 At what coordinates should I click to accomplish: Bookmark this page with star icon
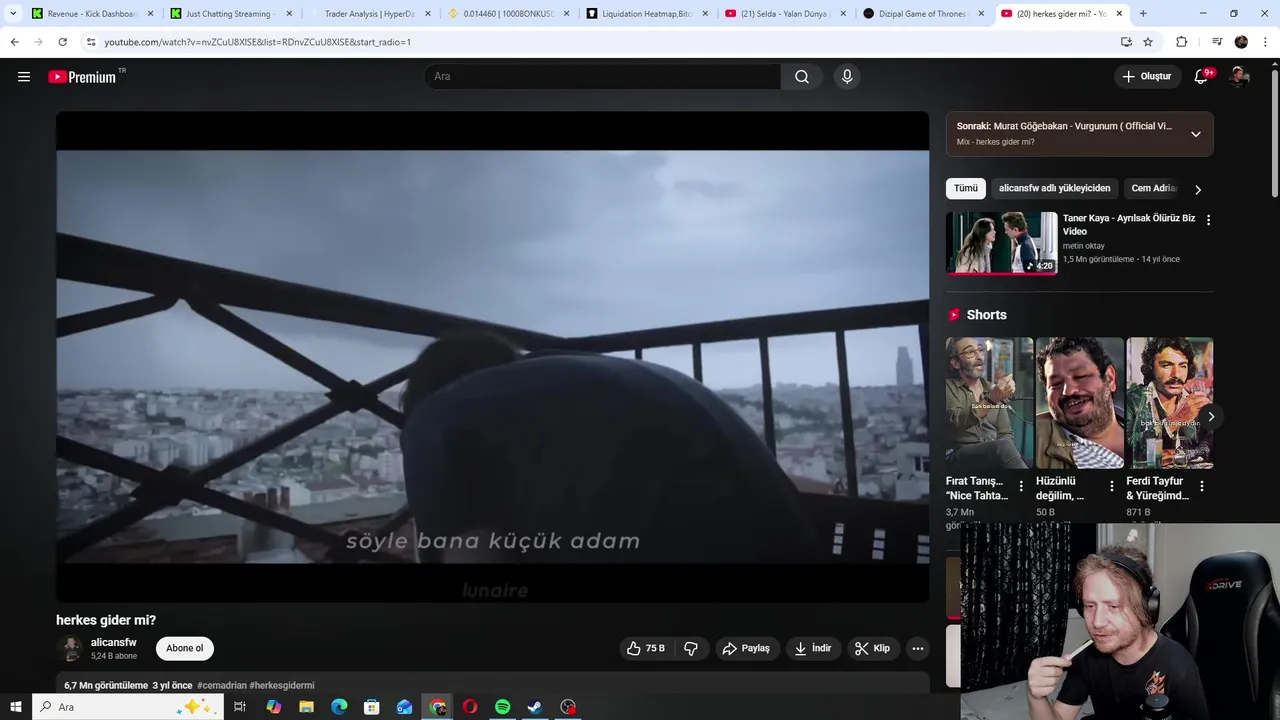click(x=1148, y=42)
